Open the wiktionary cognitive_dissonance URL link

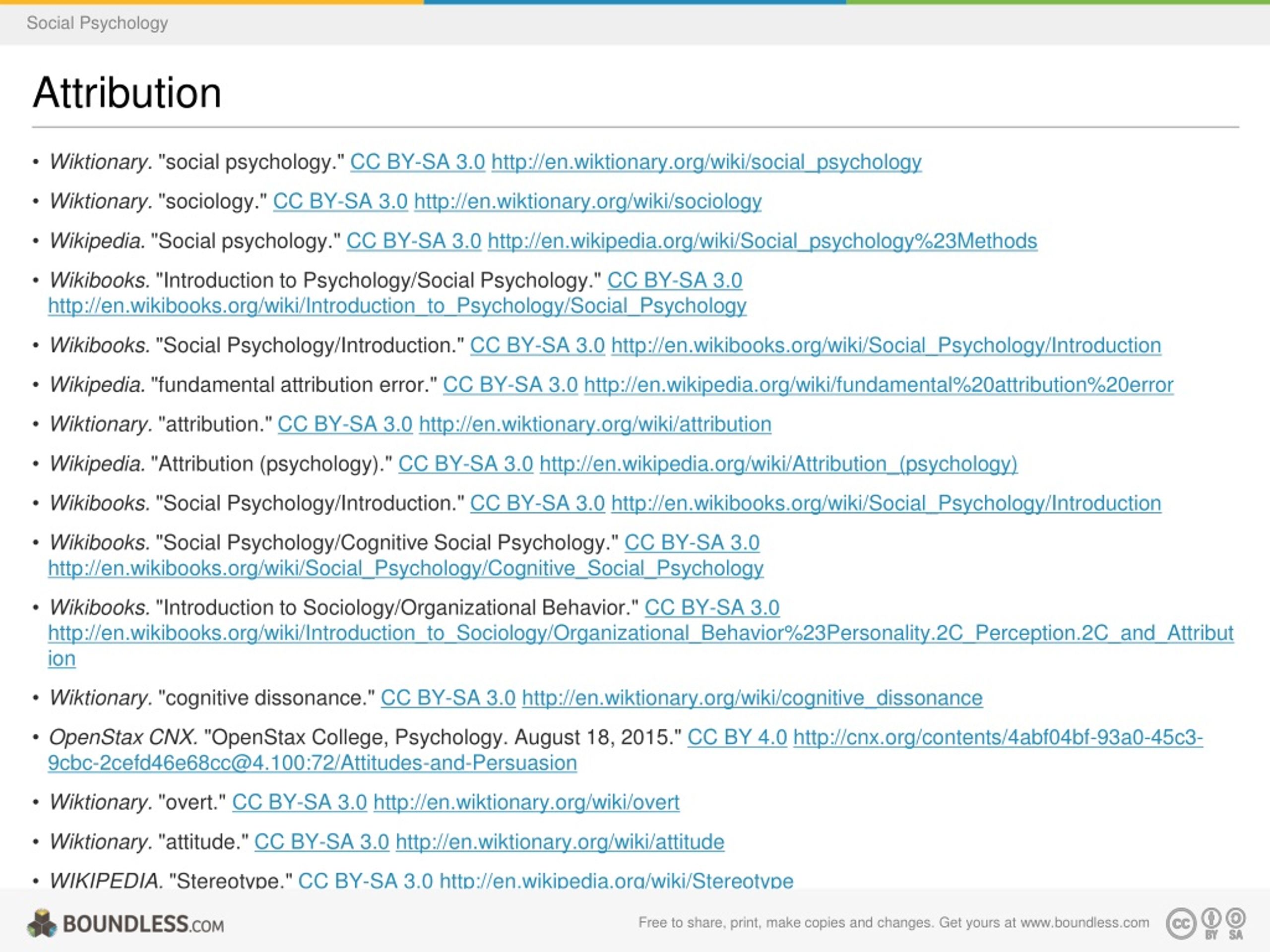pyautogui.click(x=752, y=698)
